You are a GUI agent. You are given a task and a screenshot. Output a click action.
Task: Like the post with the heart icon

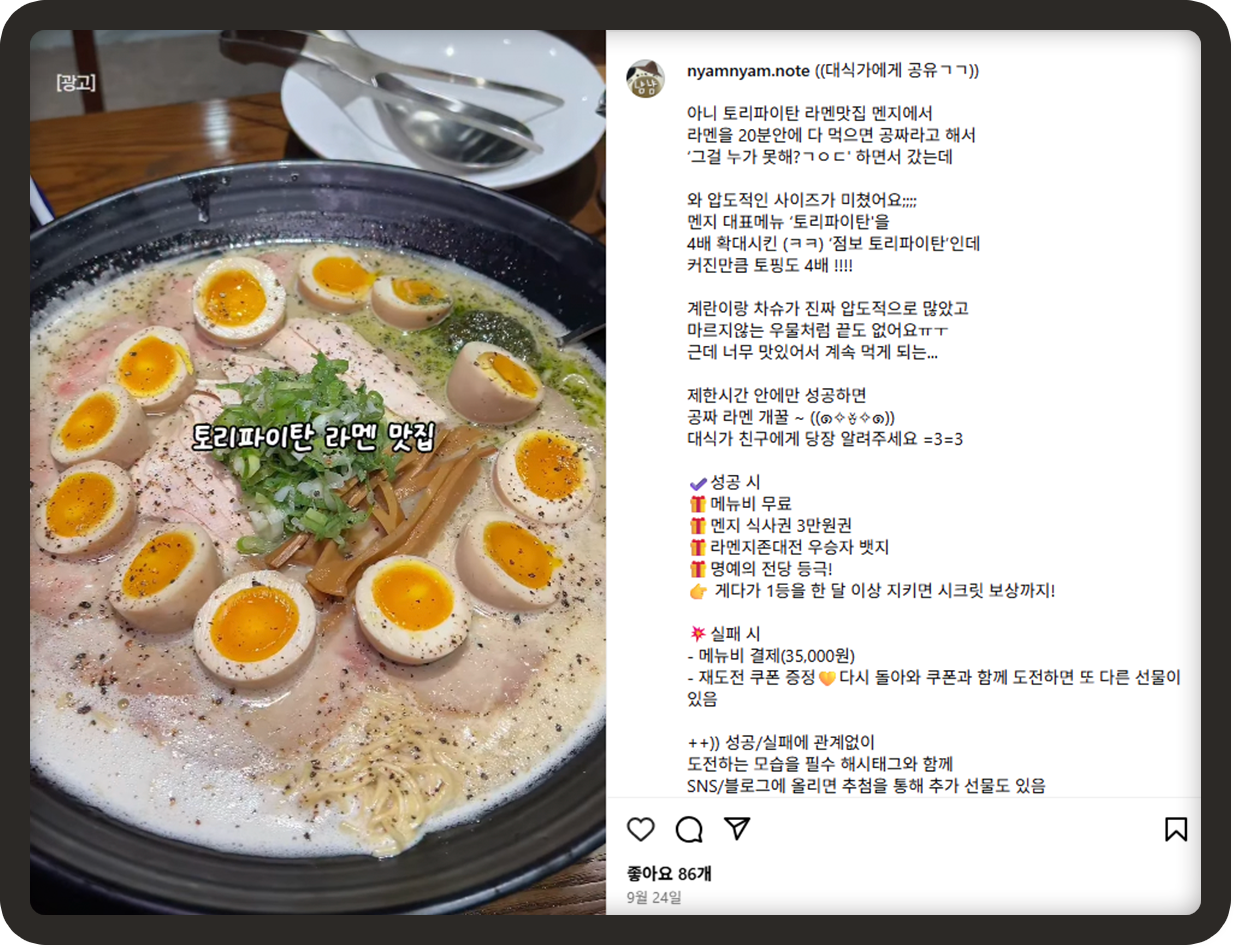pos(641,829)
